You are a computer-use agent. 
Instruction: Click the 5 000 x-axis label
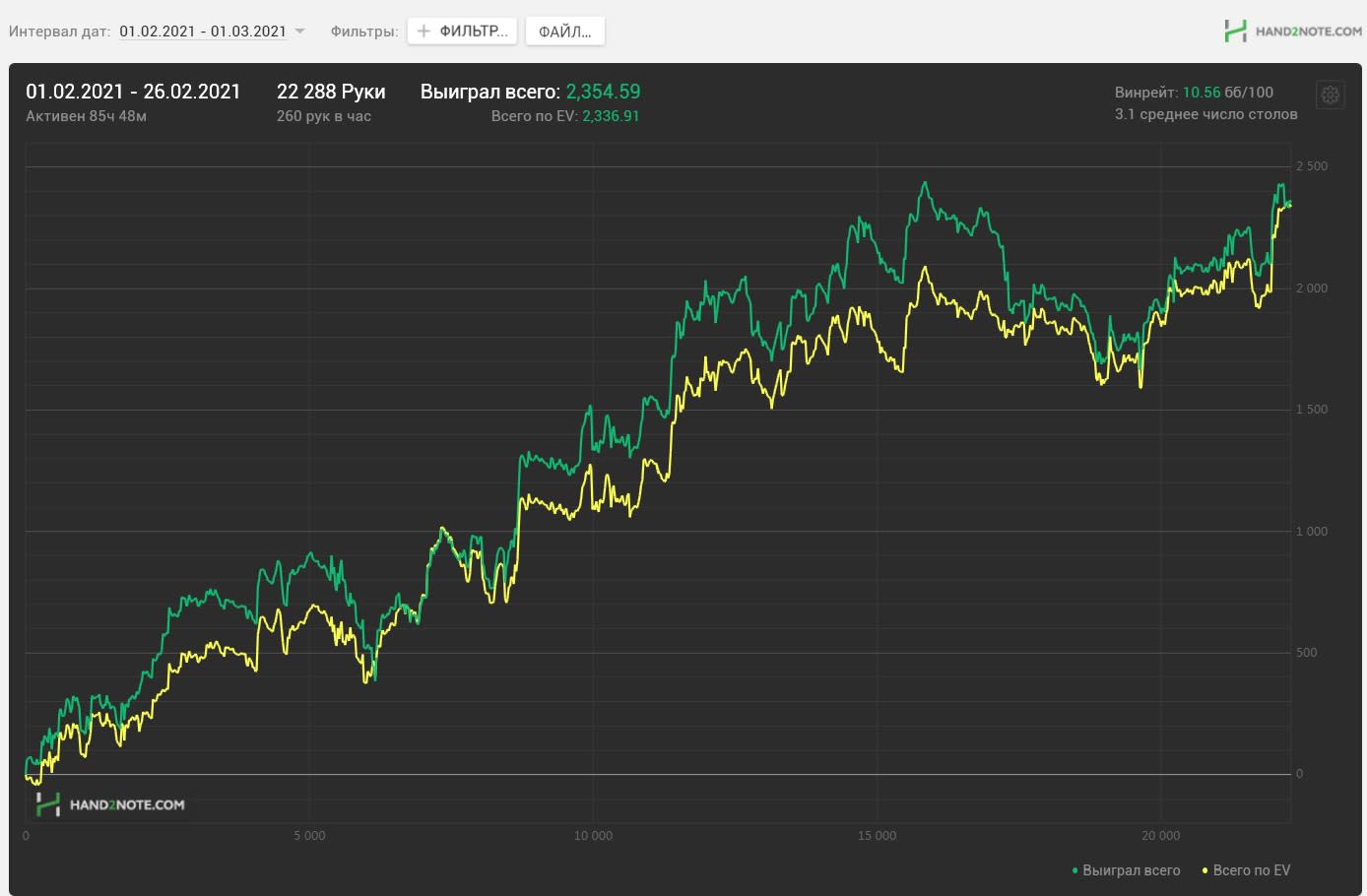pos(309,836)
